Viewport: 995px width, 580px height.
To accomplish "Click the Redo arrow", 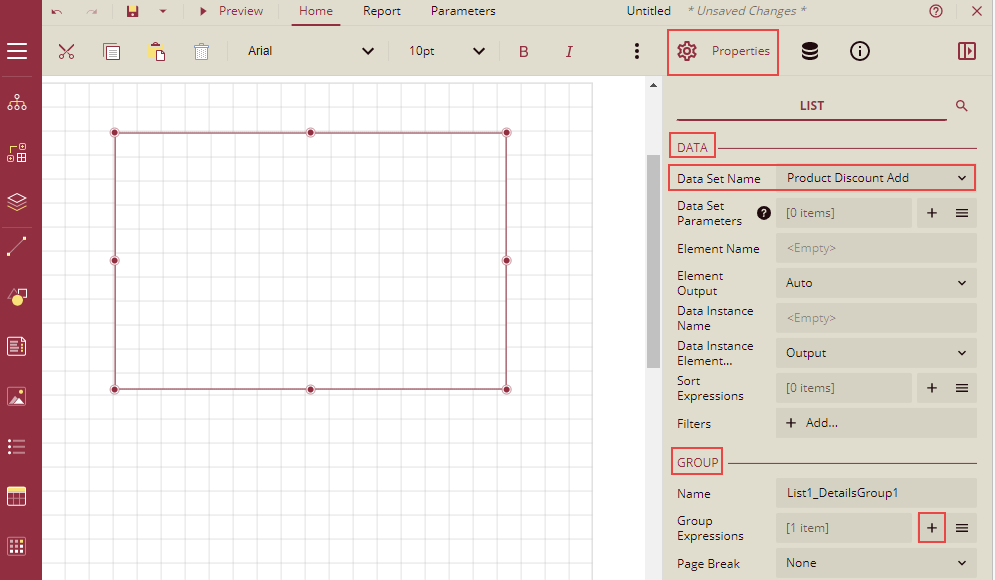I will (x=92, y=11).
